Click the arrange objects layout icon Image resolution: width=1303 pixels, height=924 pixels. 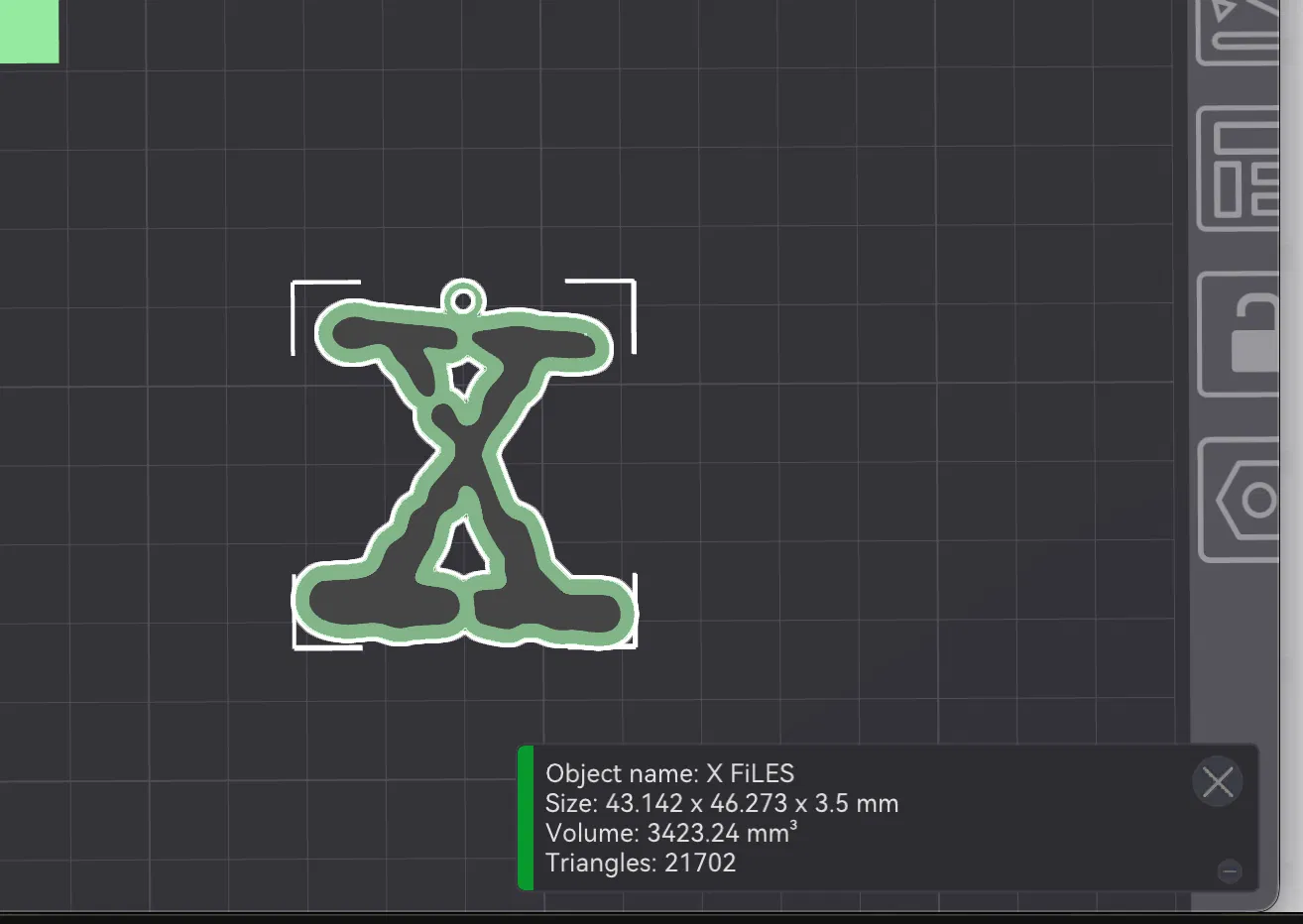pos(1240,170)
